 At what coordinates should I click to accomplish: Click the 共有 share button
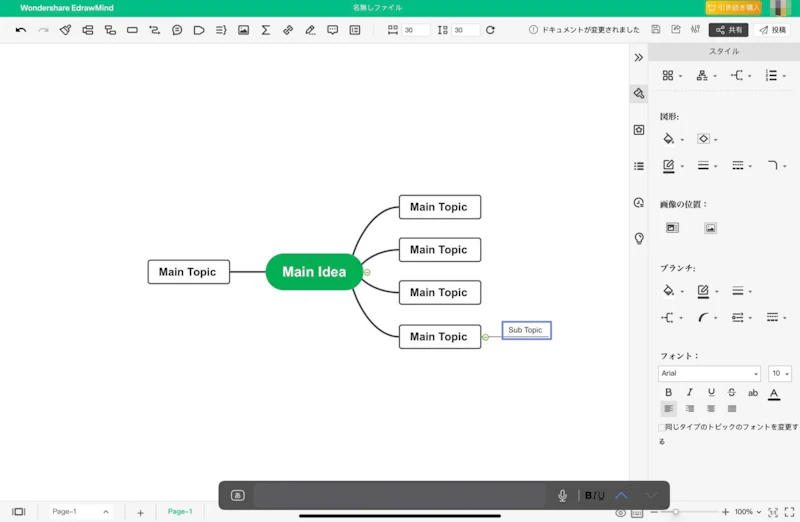tap(728, 30)
